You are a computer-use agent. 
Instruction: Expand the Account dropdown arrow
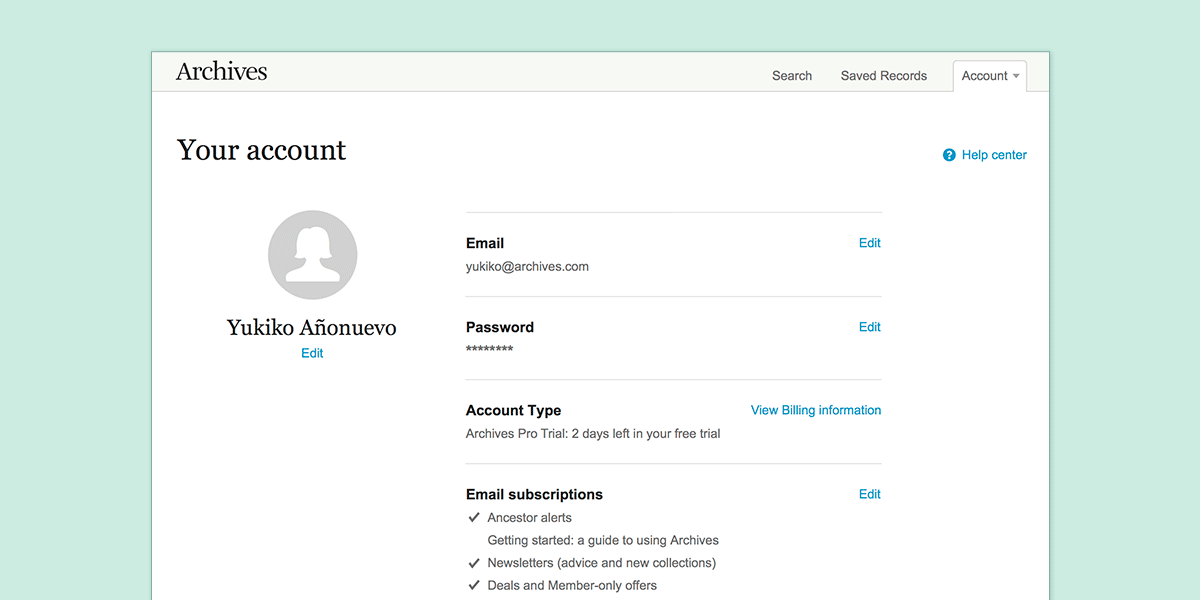point(1016,76)
